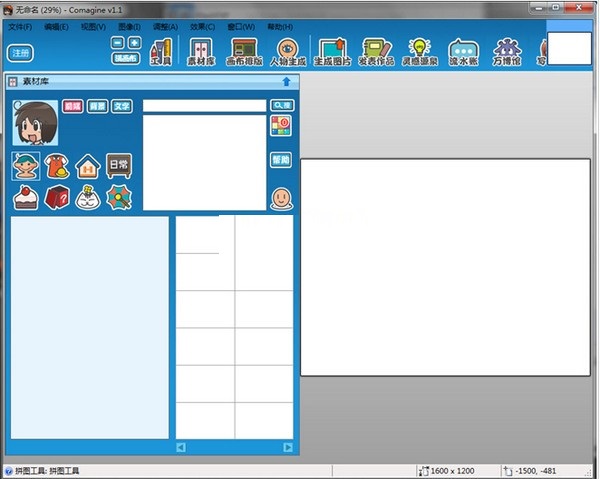
Task: Select the house category icon
Action: coord(88,166)
